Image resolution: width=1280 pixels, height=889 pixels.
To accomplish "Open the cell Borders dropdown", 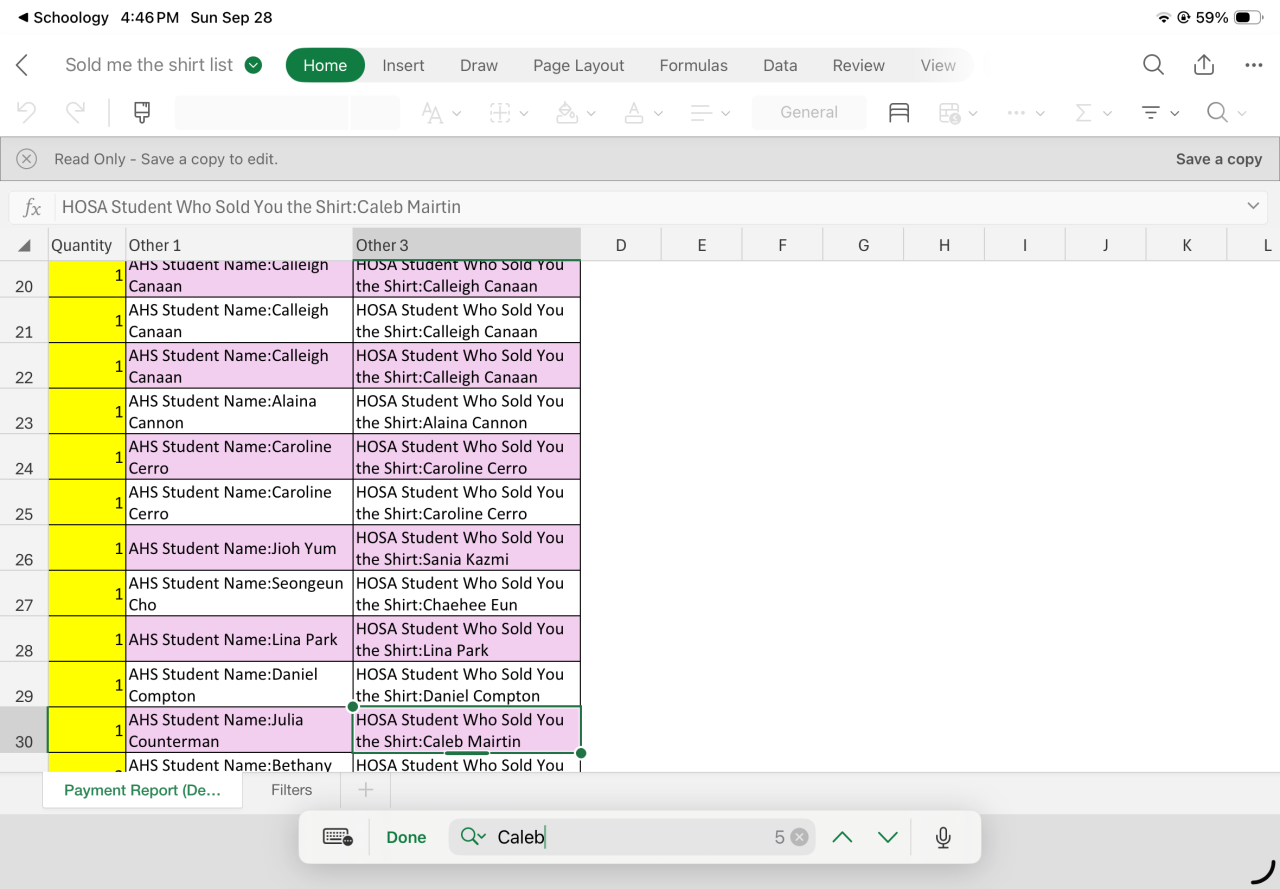I will 510,113.
